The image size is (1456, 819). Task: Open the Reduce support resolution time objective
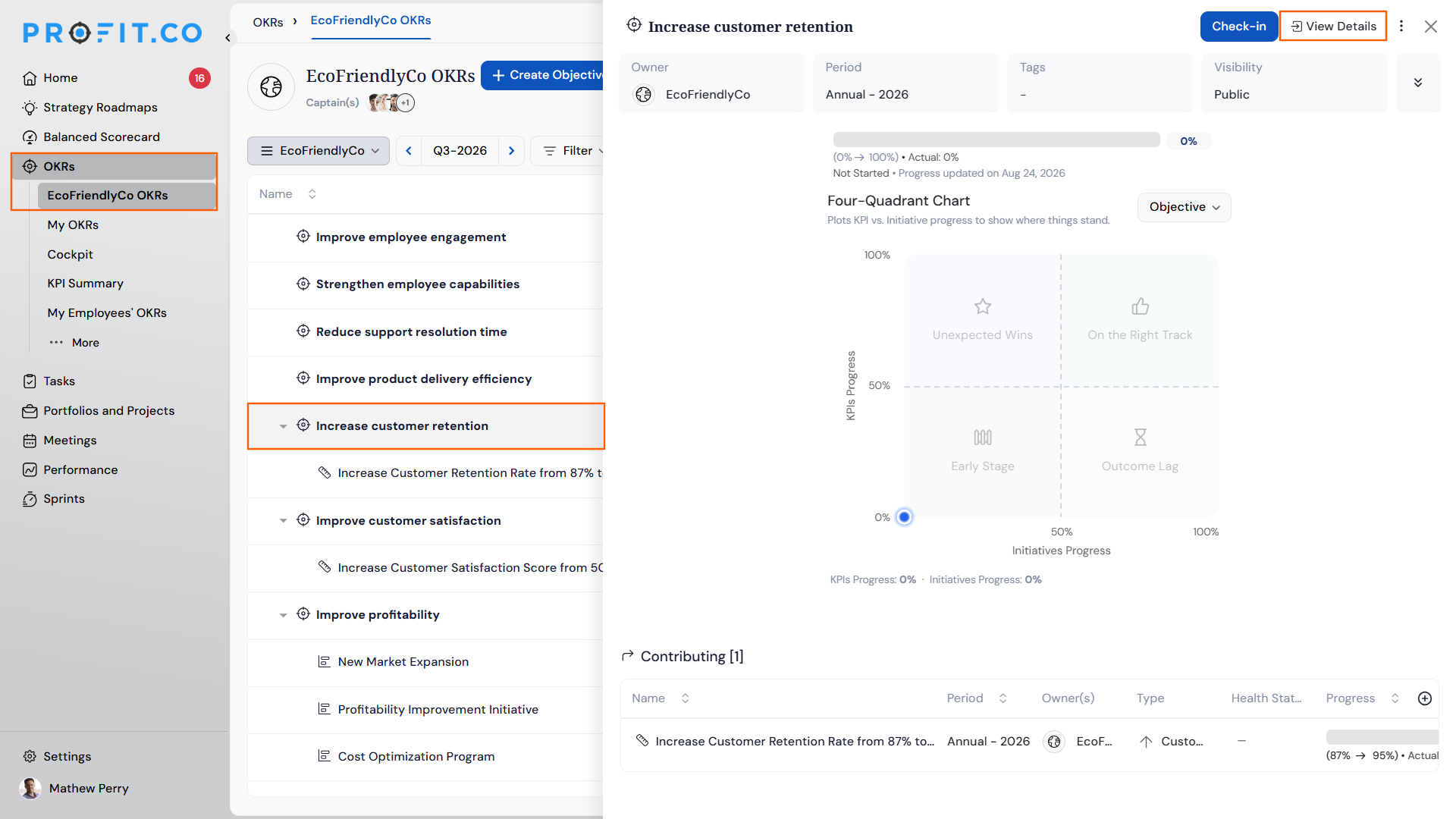412,332
